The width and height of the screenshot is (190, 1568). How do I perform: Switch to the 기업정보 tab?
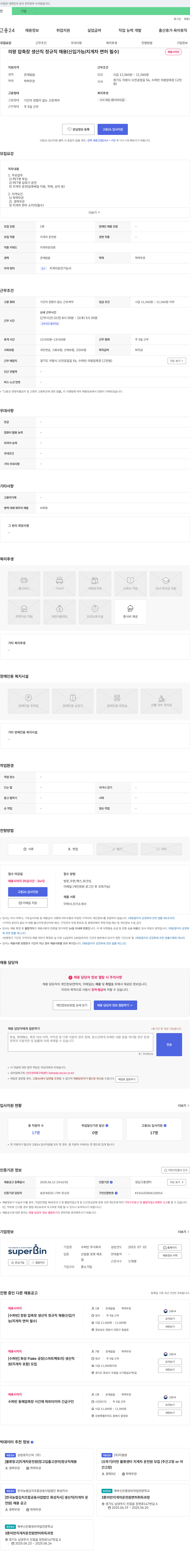182,43
